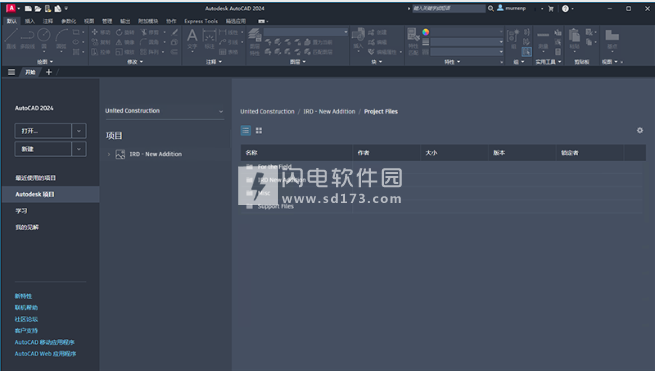This screenshot has width=655, height=371.
Task: Select the Arc (圆弧) tool
Action: 61,38
